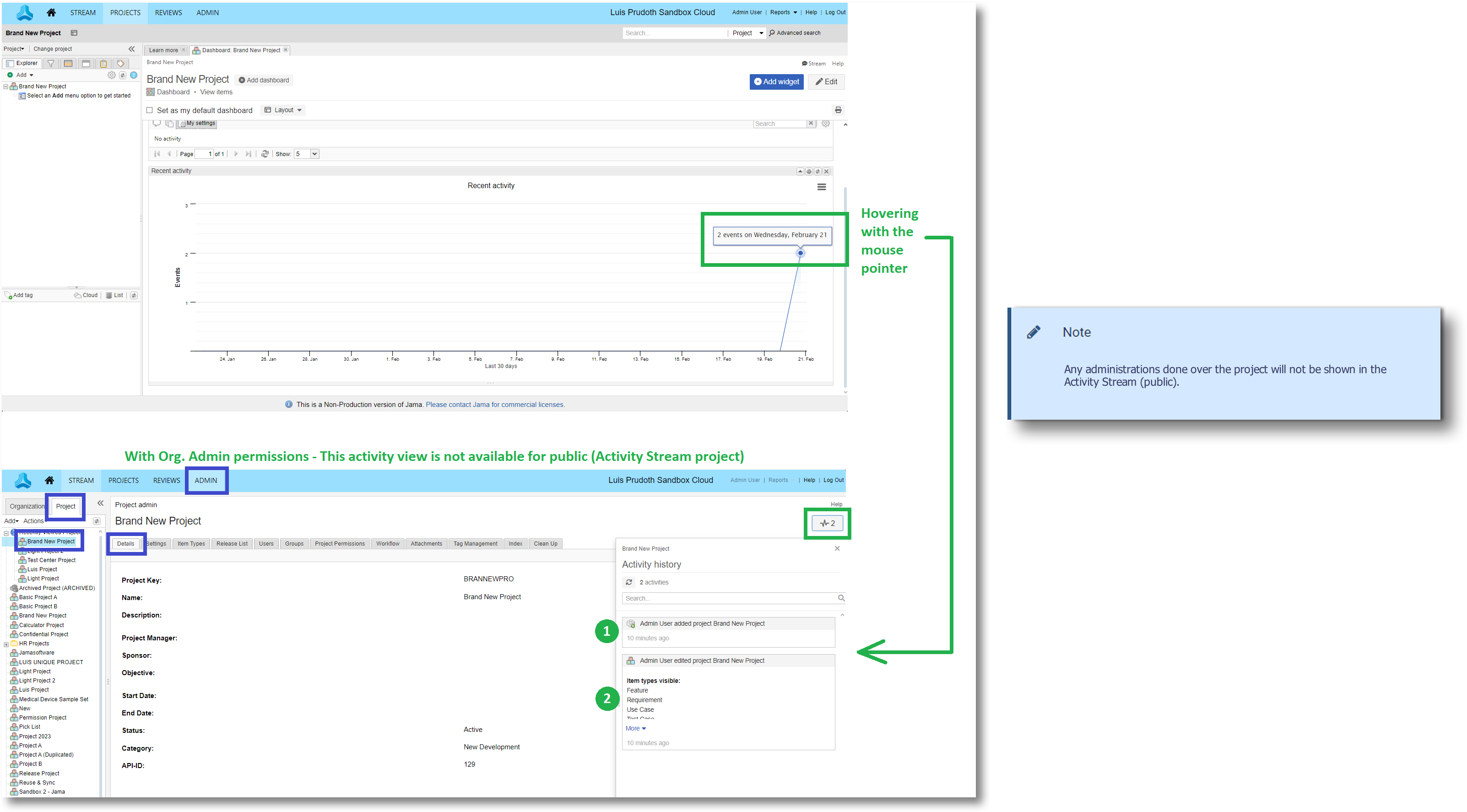Open the Project menu in explorer header
The height and width of the screenshot is (812, 1467).
coord(14,49)
